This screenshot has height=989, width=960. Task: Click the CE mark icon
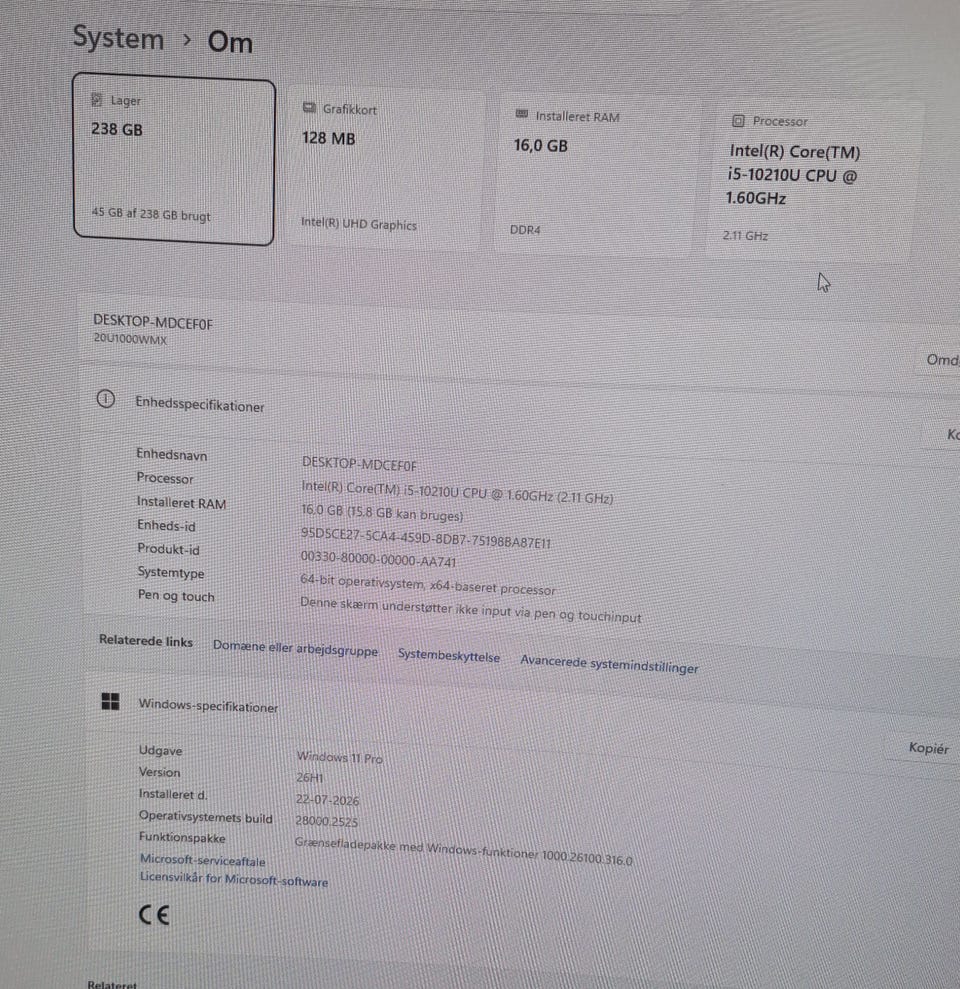[155, 915]
